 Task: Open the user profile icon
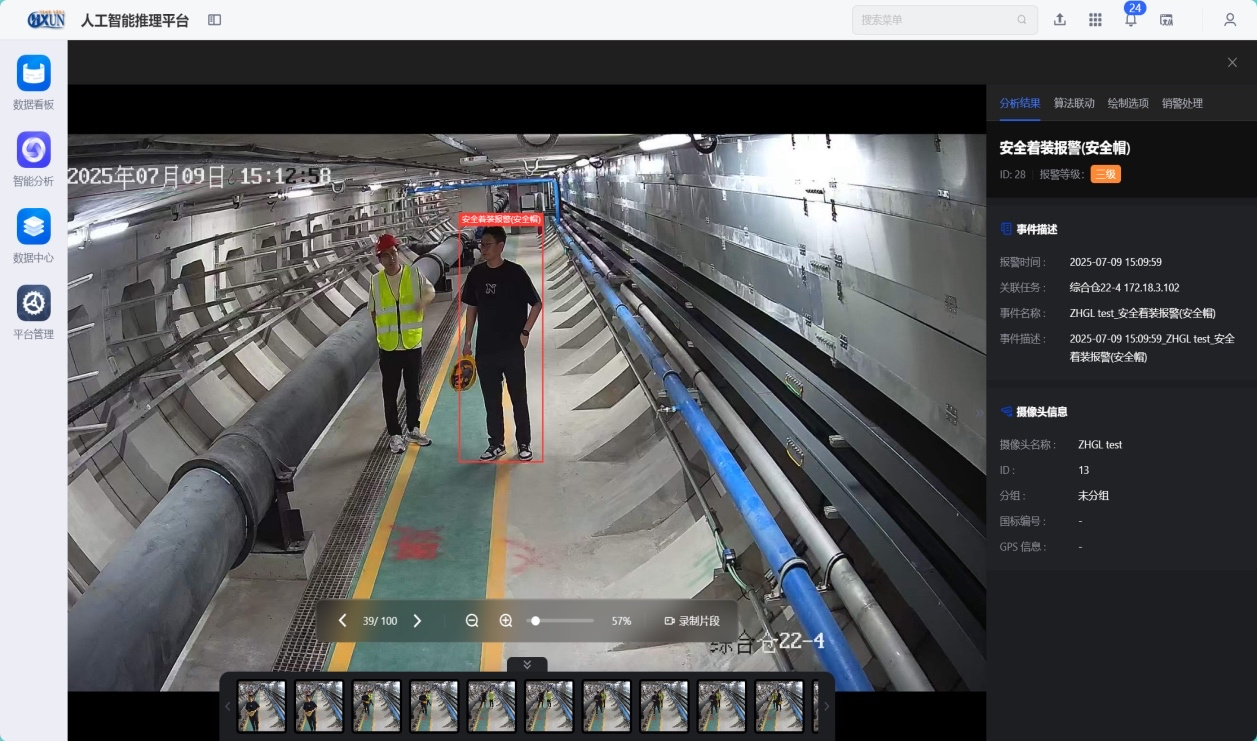click(1230, 20)
